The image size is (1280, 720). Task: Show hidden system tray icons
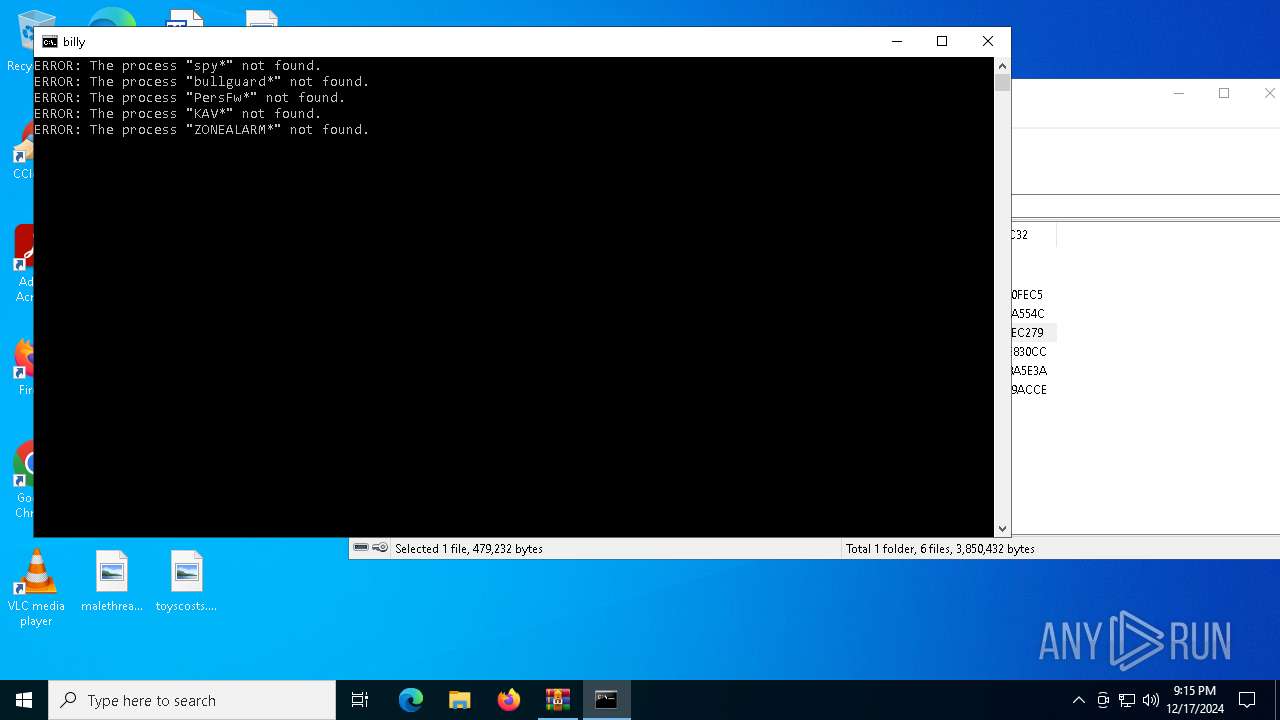click(1078, 700)
